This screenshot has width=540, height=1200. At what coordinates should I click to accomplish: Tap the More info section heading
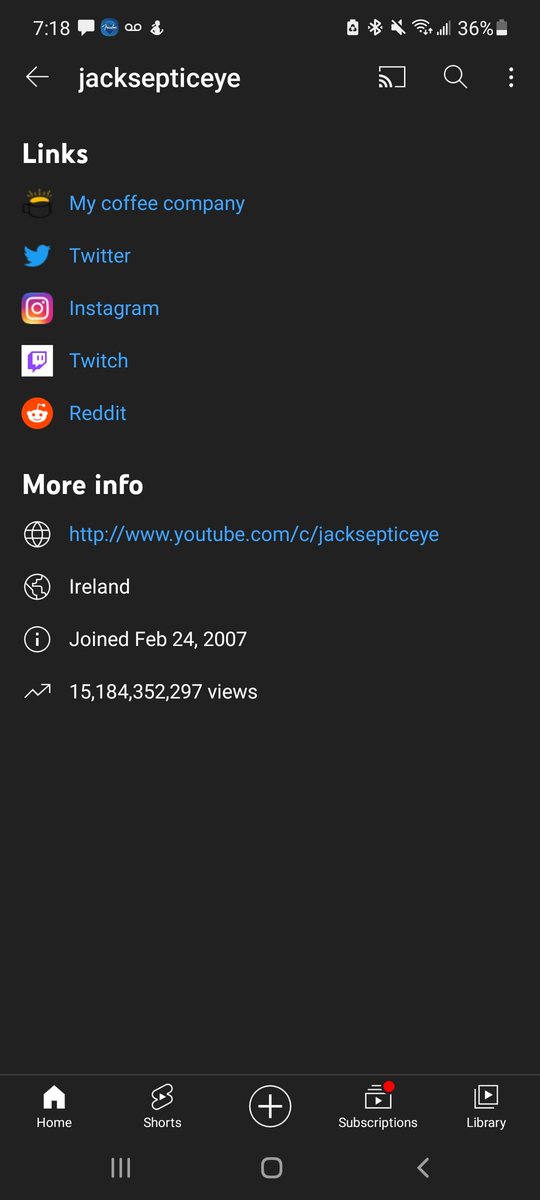pyautogui.click(x=83, y=485)
